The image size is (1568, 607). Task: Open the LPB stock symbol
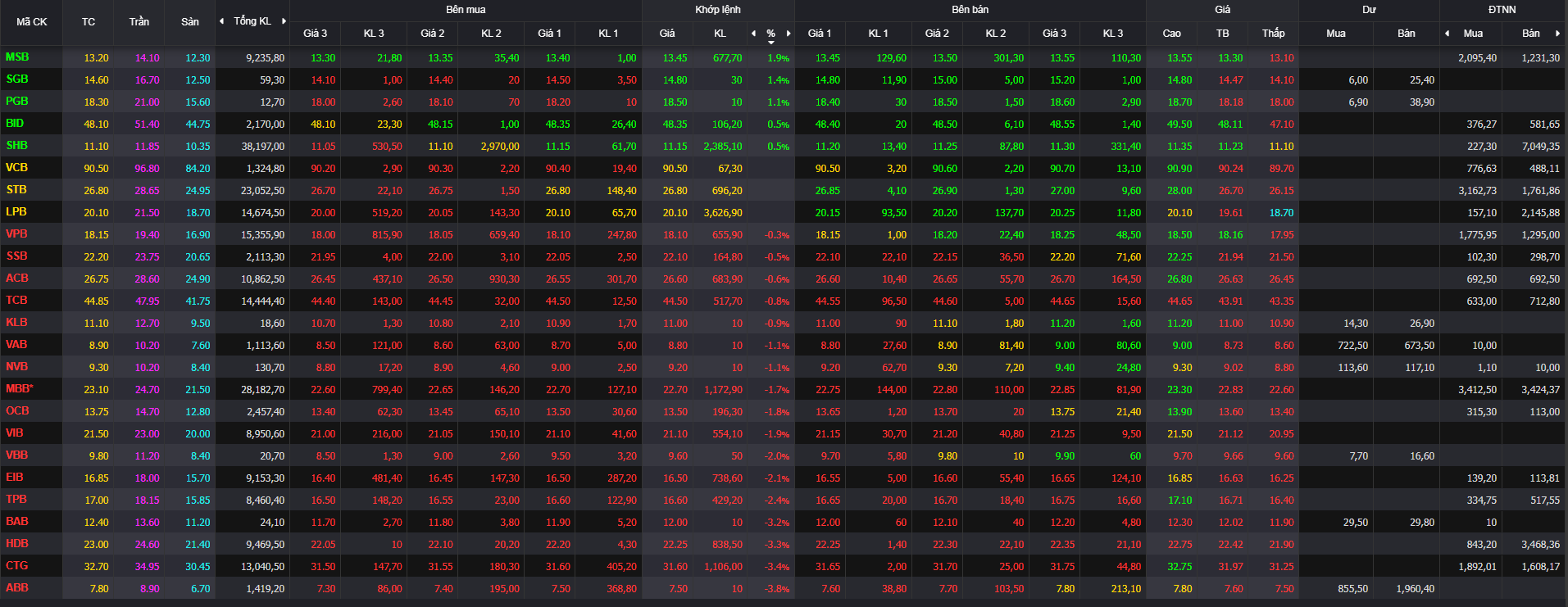coord(16,212)
